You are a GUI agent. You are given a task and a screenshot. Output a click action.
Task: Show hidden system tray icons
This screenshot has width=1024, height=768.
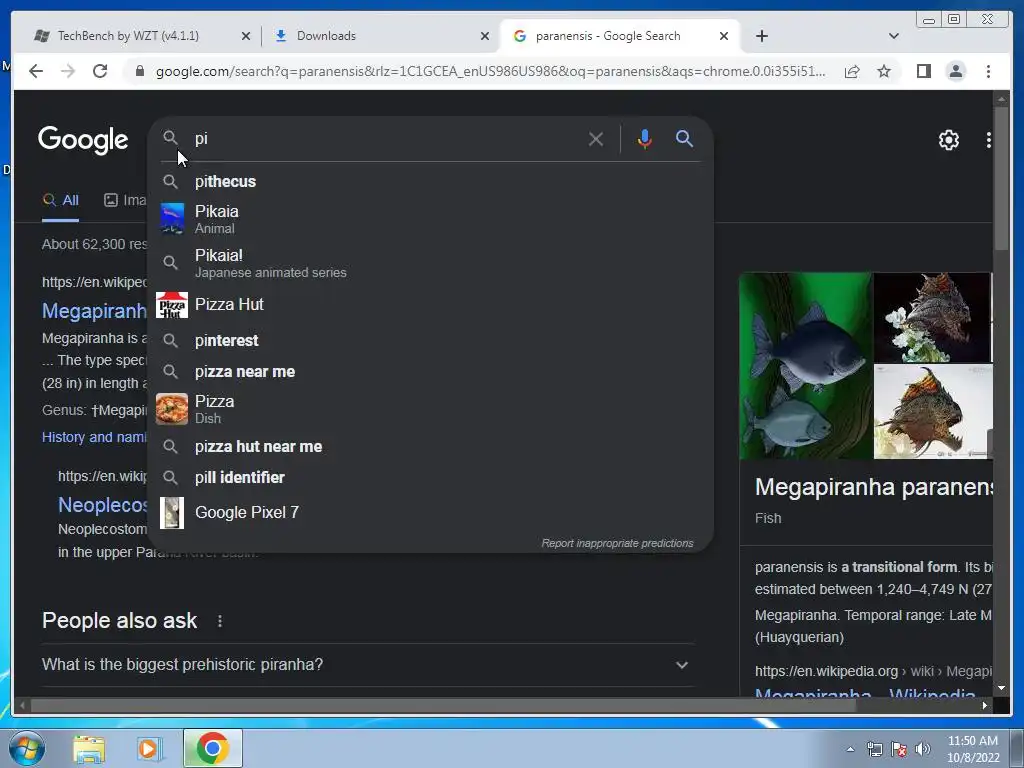coord(850,749)
